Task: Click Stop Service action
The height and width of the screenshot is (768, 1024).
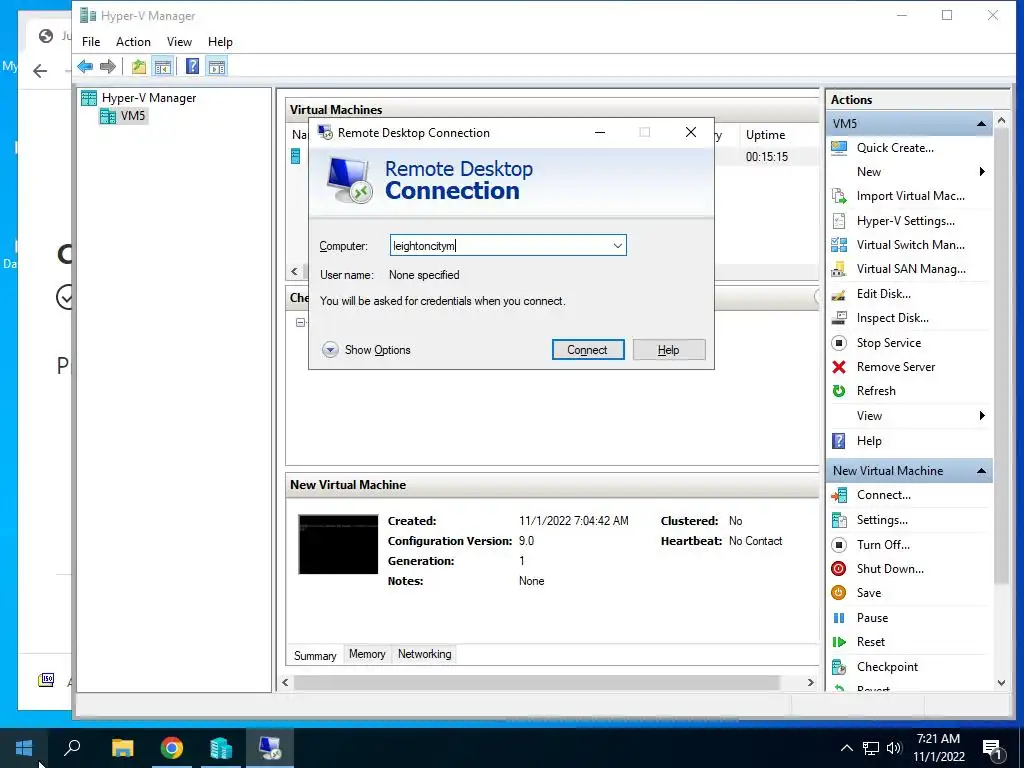Action: click(x=889, y=343)
